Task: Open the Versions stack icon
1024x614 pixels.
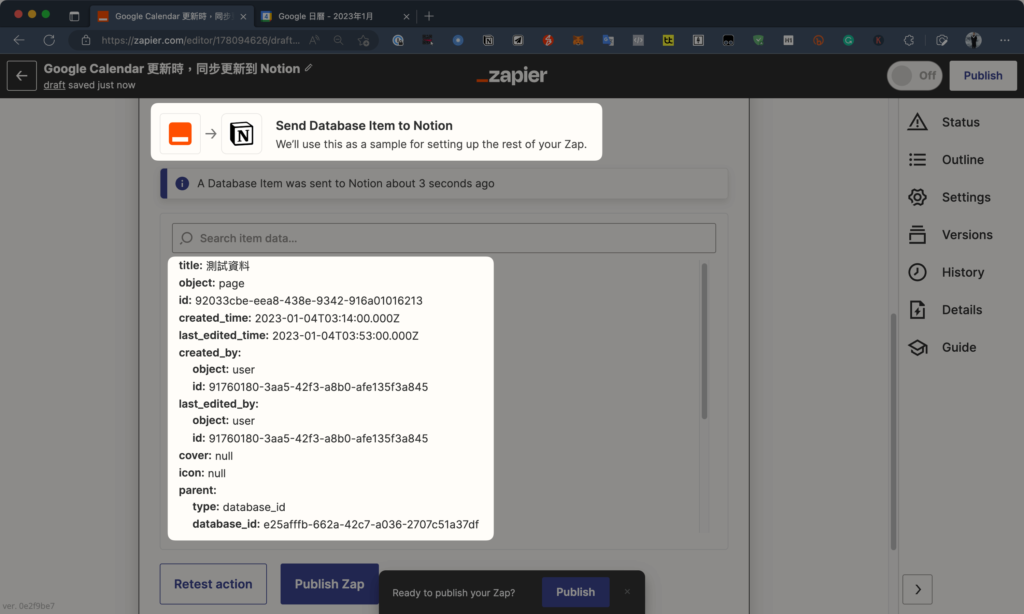Action: pos(918,234)
